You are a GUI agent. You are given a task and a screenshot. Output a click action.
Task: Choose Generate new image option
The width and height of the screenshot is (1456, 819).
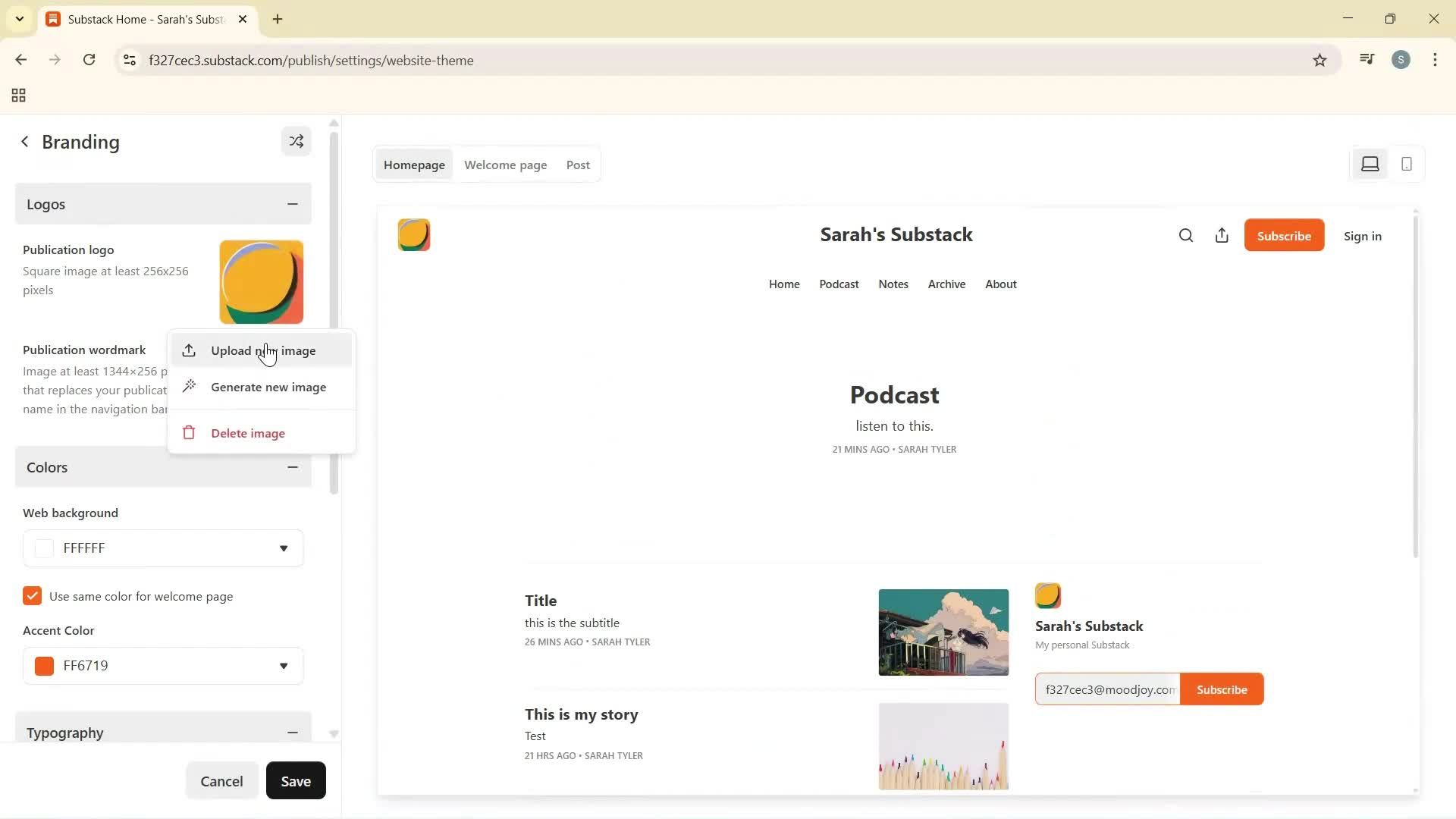pyautogui.click(x=268, y=388)
